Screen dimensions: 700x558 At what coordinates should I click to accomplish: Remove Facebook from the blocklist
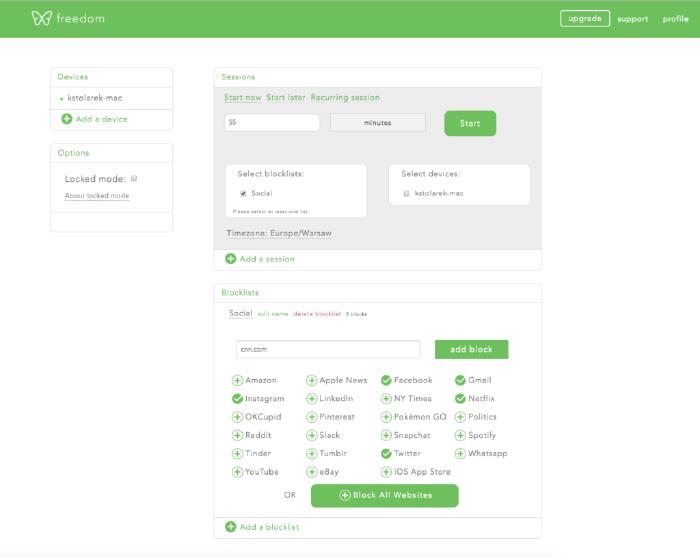(x=386, y=380)
